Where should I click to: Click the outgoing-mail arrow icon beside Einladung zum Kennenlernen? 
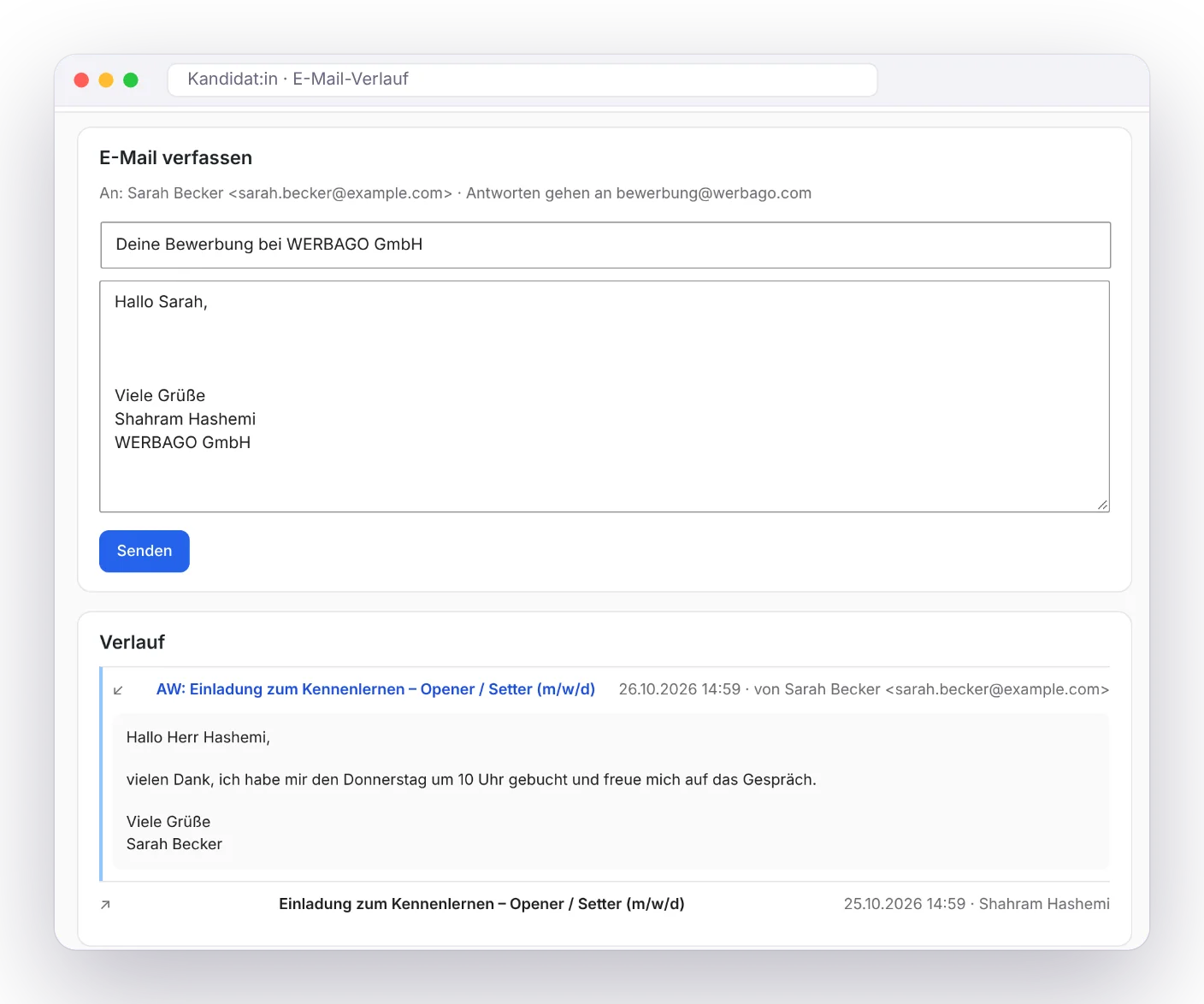[x=105, y=905]
